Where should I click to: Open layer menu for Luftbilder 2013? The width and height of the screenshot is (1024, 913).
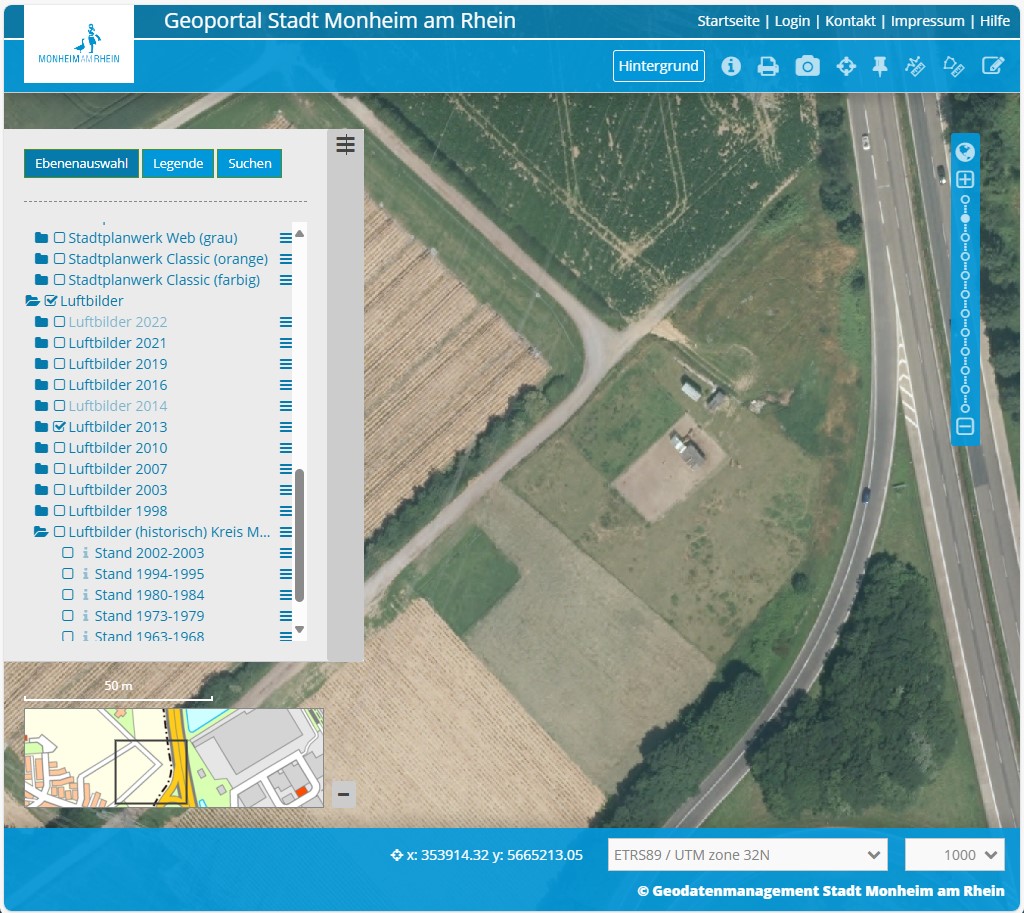coord(285,427)
